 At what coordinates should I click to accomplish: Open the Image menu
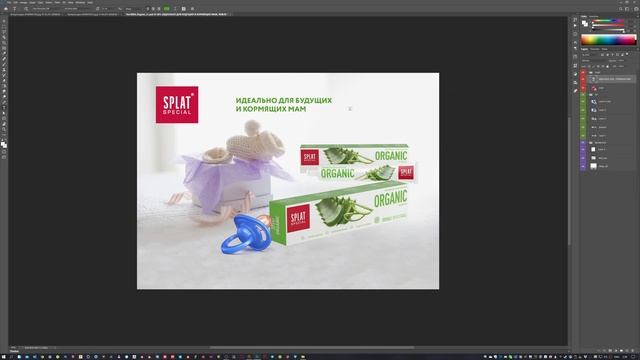tap(23, 2)
